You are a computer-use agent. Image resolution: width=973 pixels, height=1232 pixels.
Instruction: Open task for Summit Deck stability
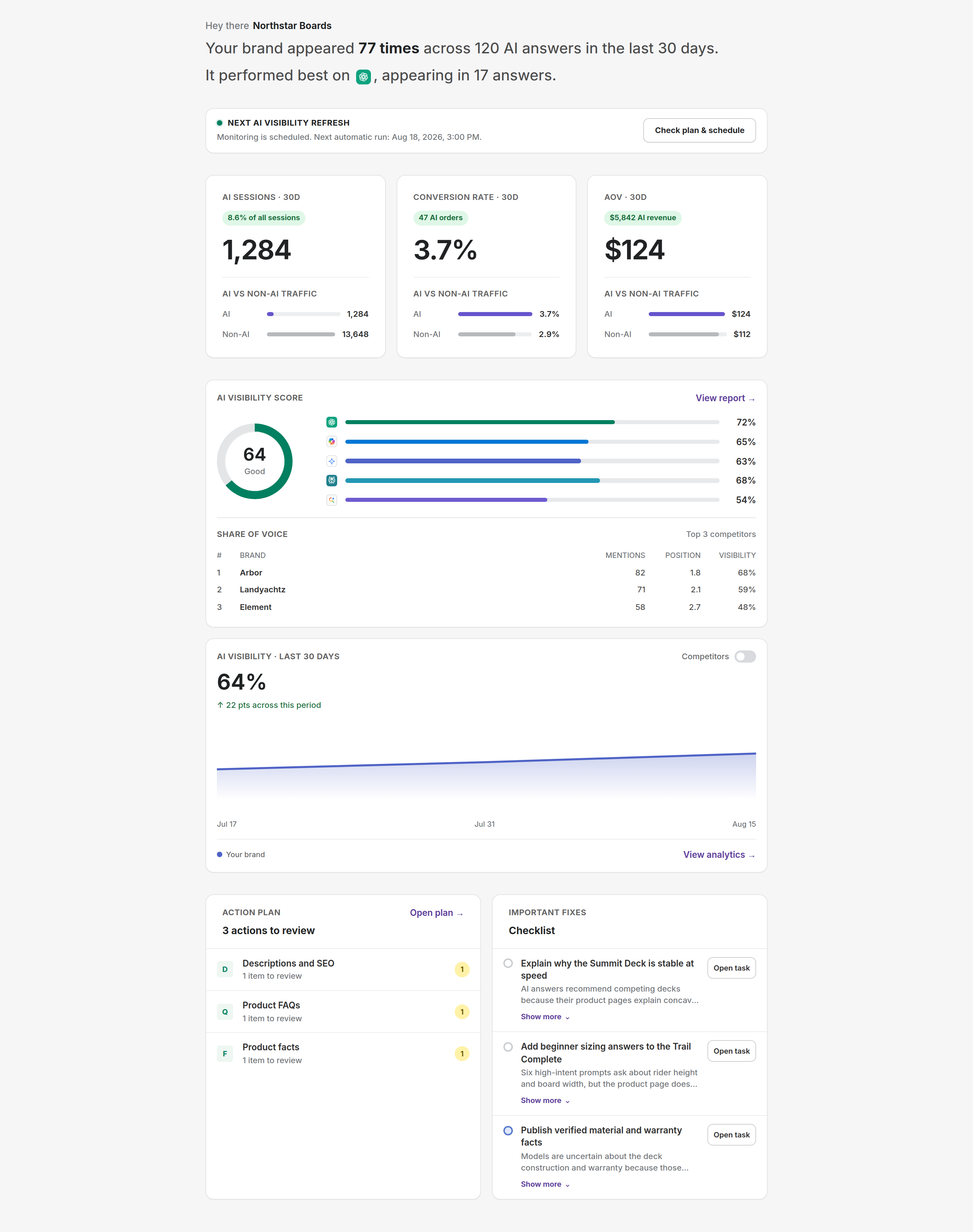tap(731, 968)
